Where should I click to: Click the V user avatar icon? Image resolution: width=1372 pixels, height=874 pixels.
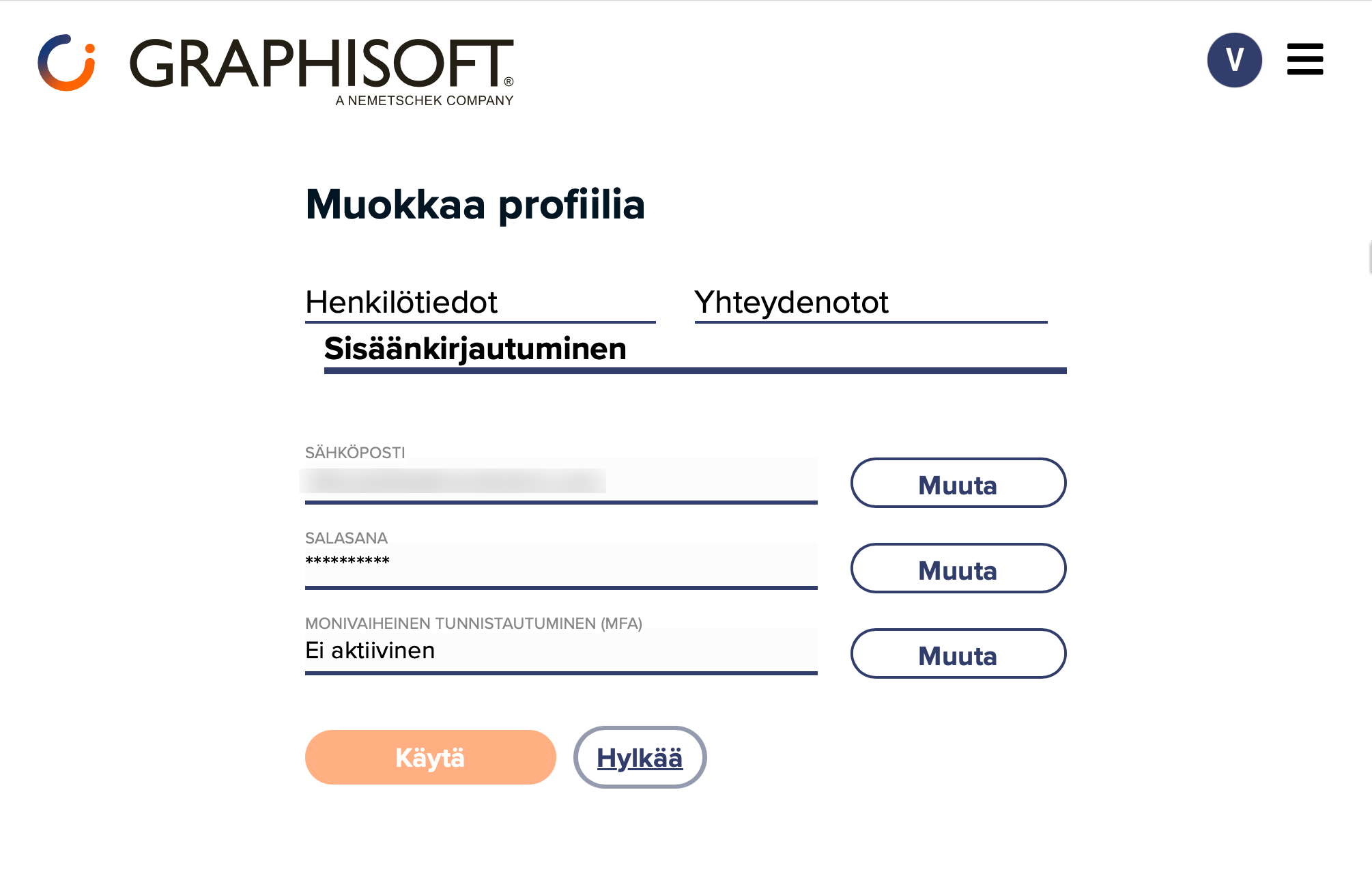(x=1234, y=60)
